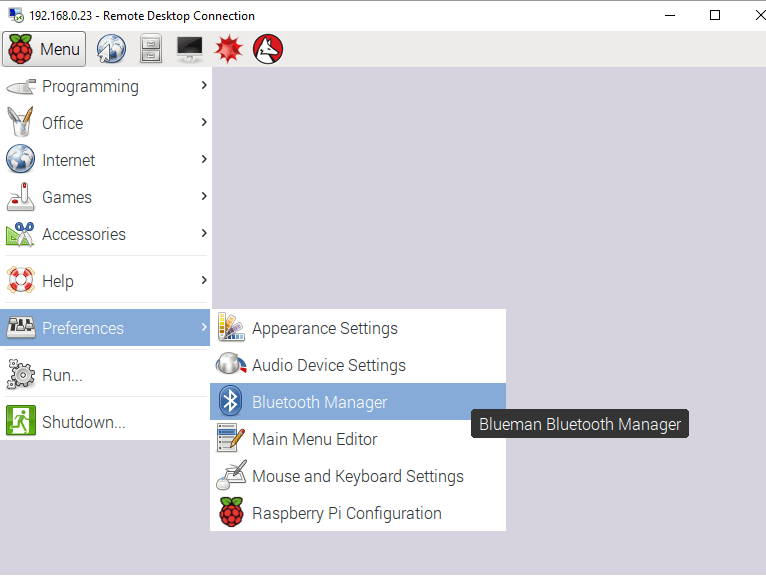Screen dimensions: 766x576
Task: Open the Wolfram wolf icon in taskbar
Action: [268, 49]
